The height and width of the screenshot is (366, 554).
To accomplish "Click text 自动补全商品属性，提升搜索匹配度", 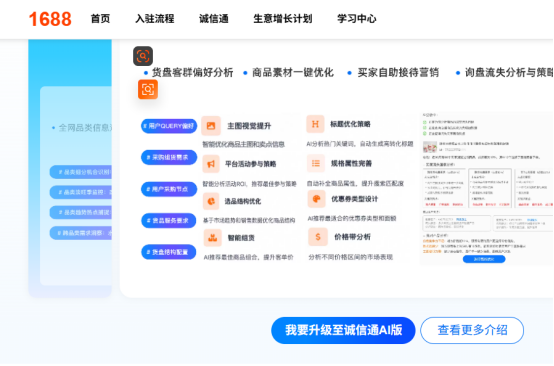I will 355,183.
